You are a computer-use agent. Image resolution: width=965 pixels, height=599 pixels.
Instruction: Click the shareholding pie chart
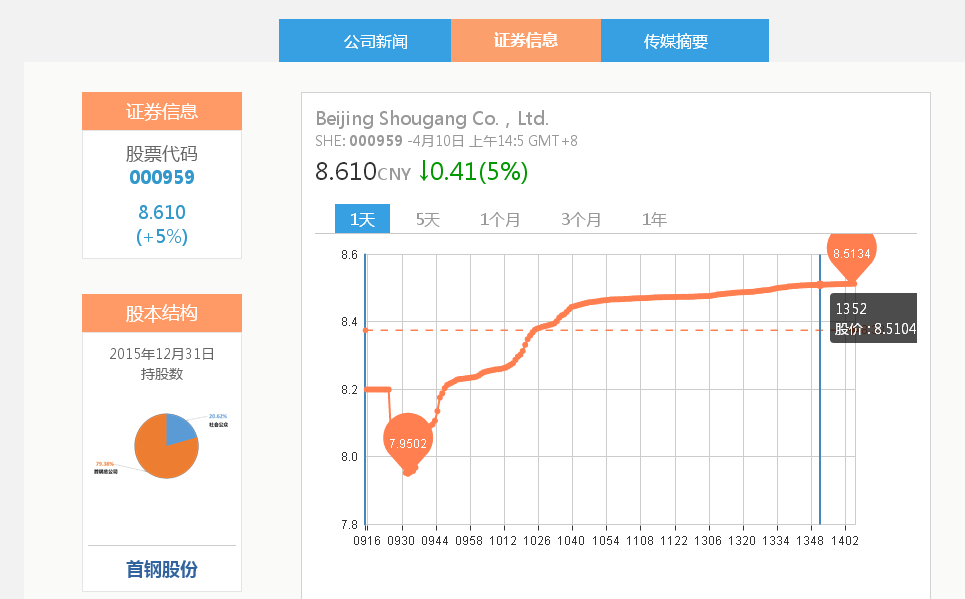coord(167,444)
